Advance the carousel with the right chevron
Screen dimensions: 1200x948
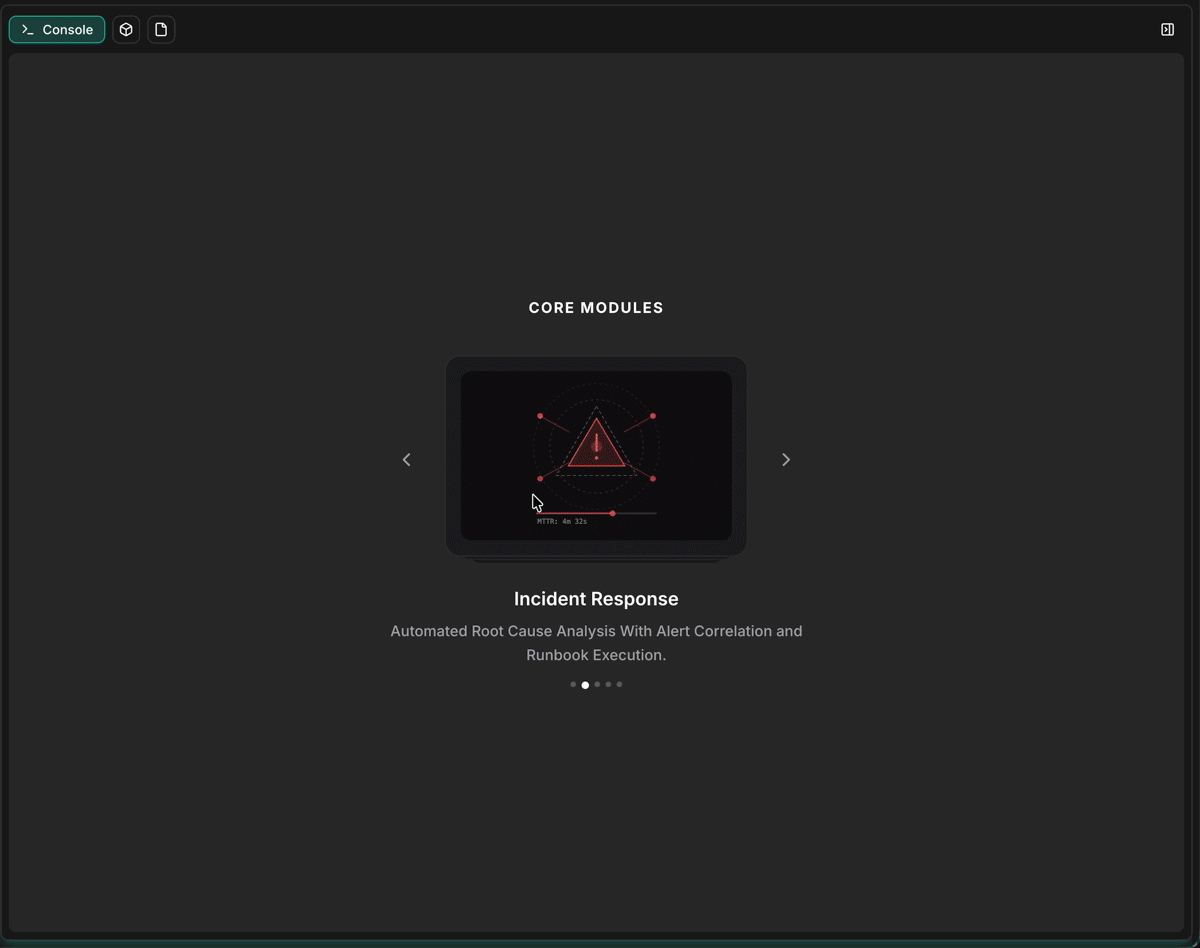point(786,459)
